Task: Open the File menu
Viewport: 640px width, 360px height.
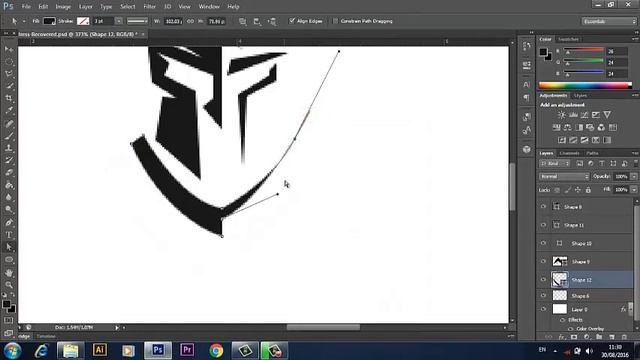Action: (26, 7)
